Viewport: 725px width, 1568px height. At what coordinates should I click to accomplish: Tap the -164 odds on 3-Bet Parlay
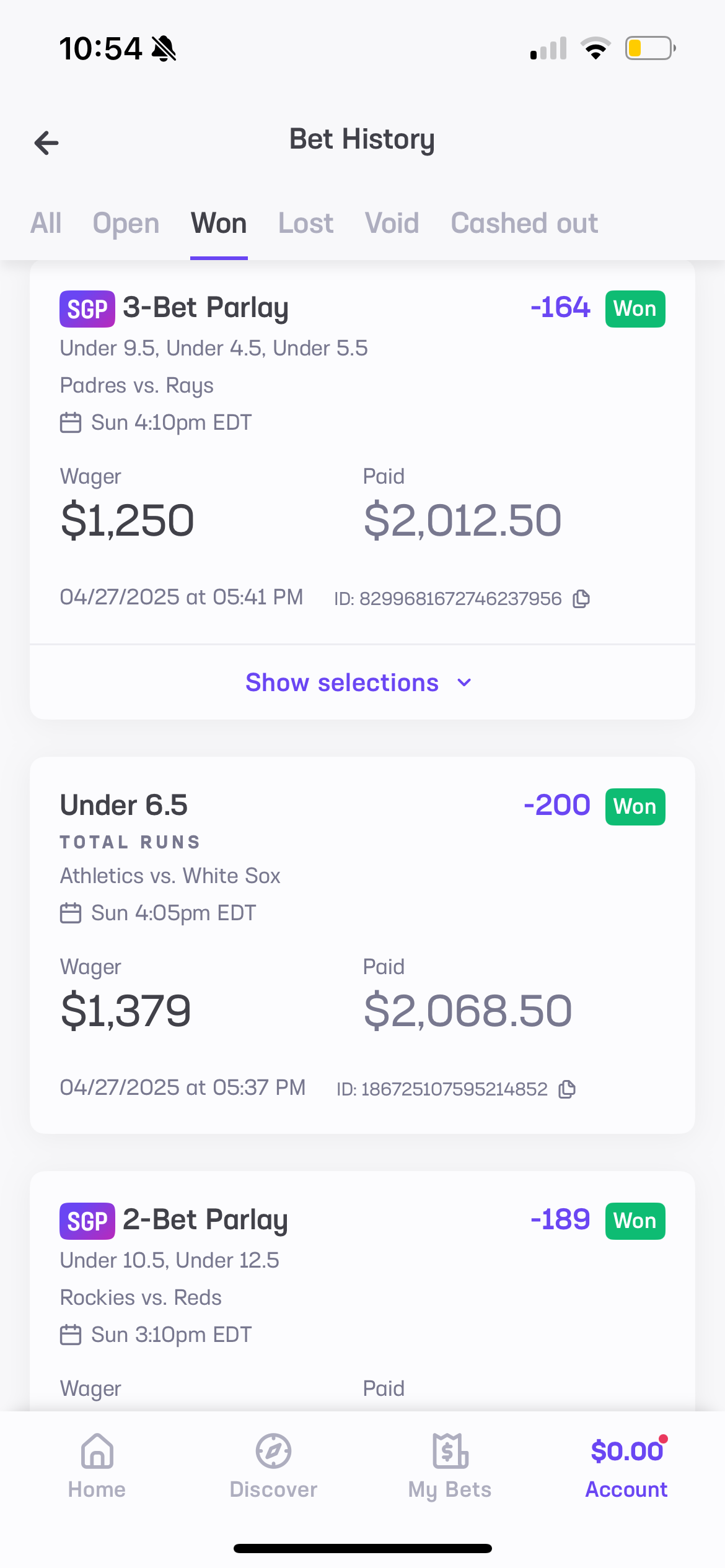click(560, 308)
